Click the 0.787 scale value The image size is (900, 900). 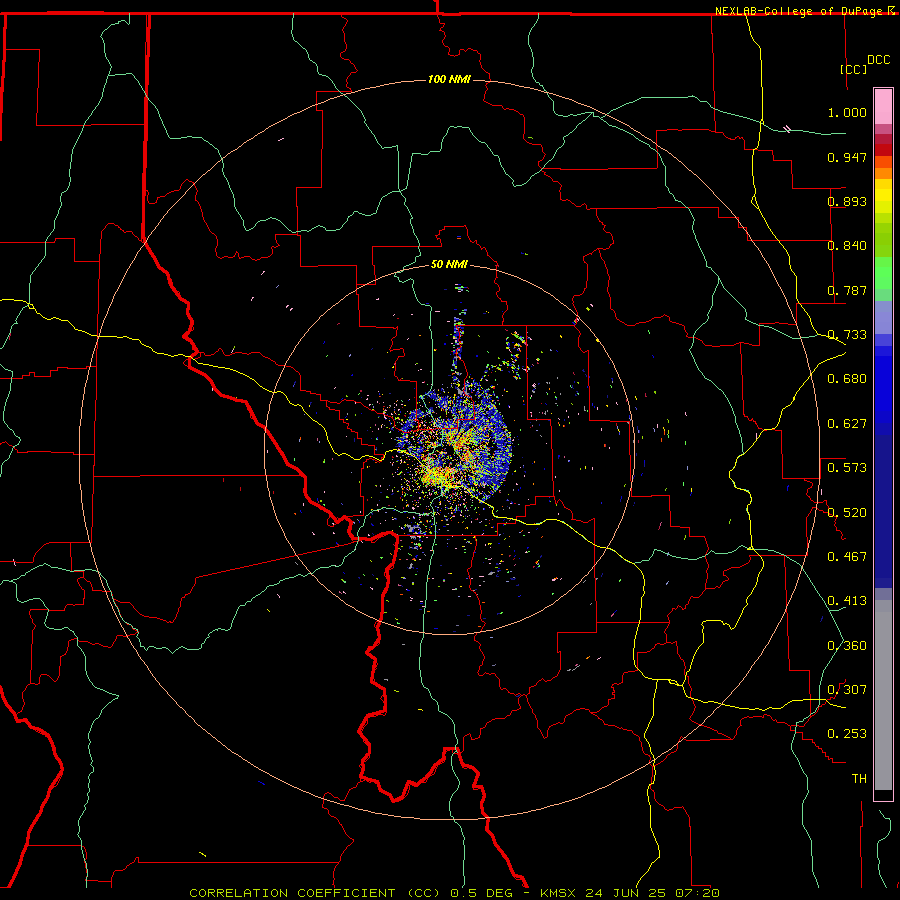[x=847, y=290]
